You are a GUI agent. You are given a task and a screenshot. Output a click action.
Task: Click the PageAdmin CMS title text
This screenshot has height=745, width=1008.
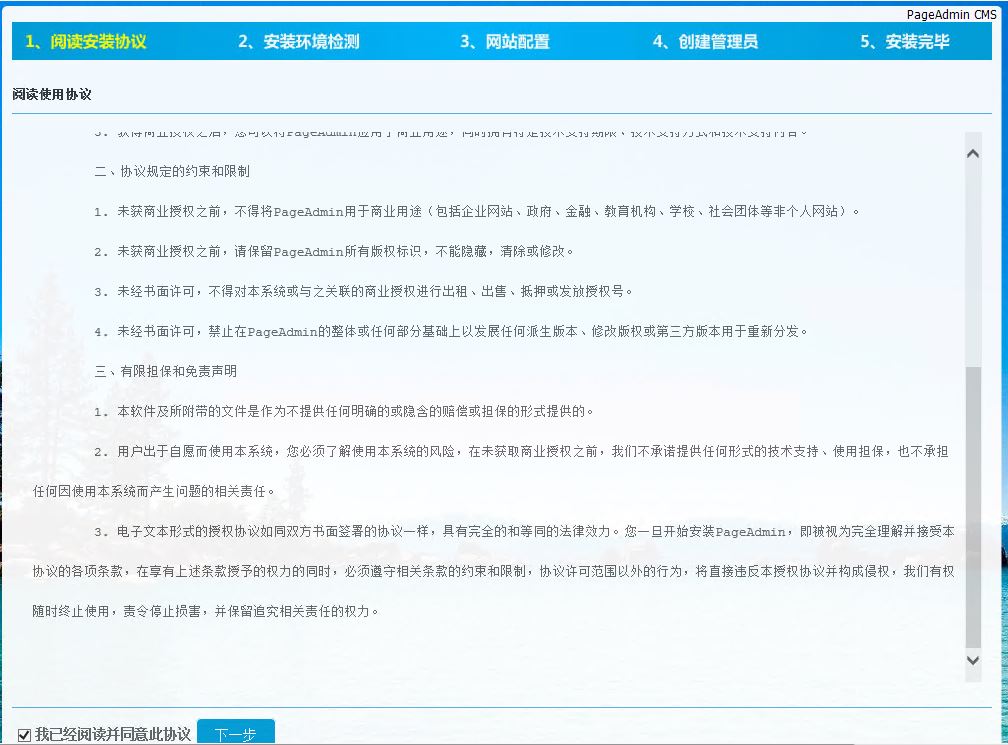pos(951,14)
